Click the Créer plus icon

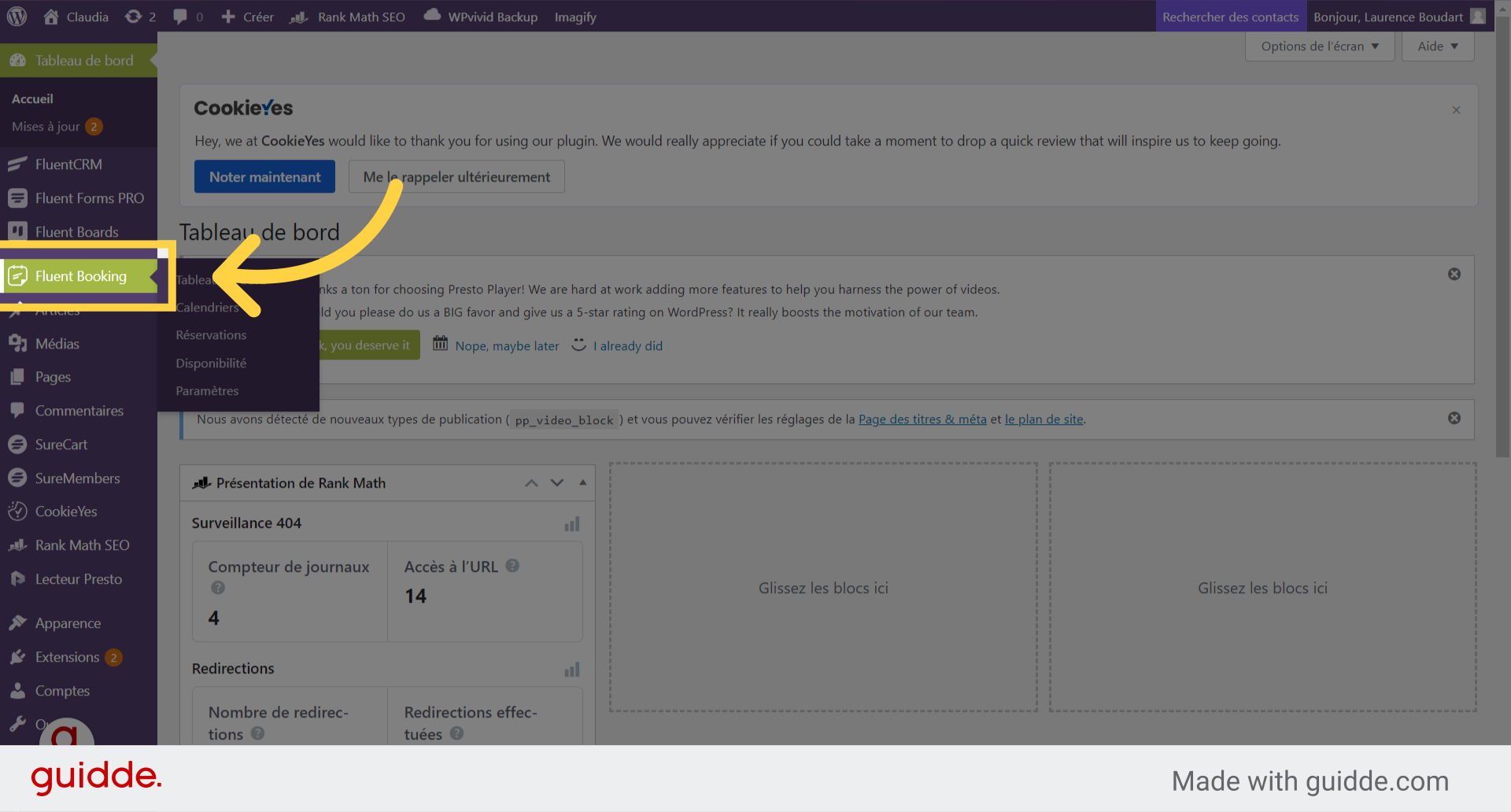click(228, 17)
